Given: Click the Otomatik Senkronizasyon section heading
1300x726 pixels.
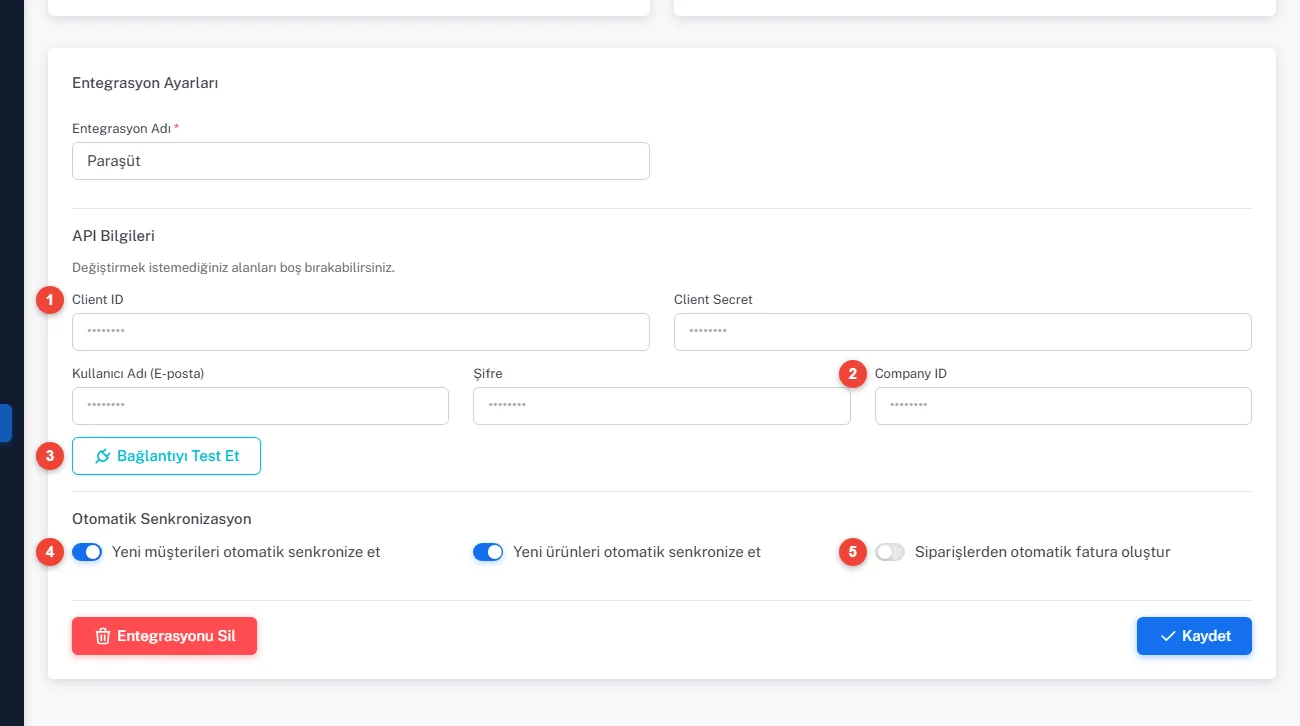Looking at the screenshot, I should (x=162, y=519).
